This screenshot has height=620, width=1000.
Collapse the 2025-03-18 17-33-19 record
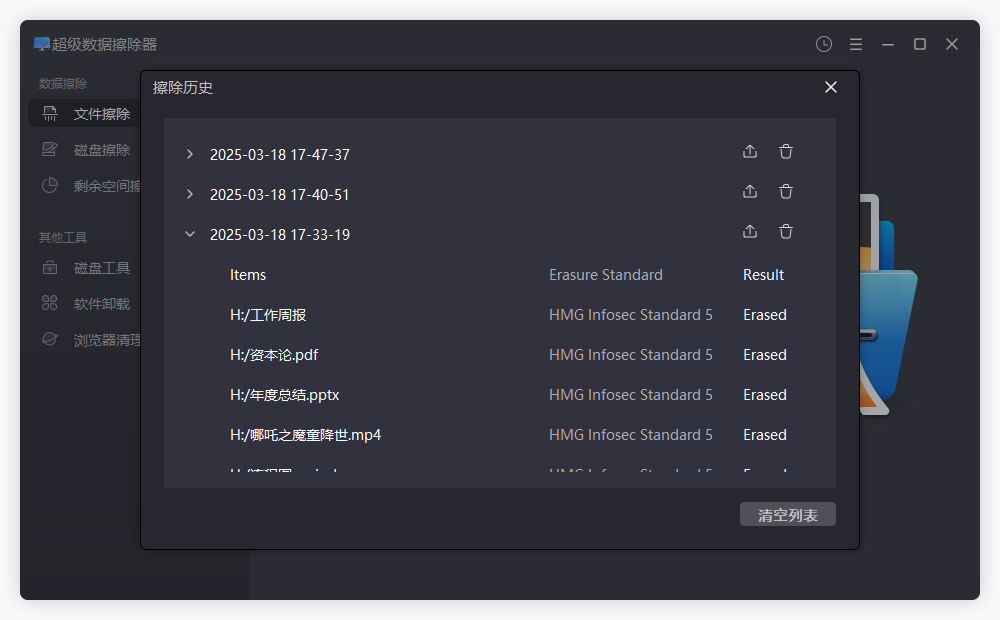190,234
